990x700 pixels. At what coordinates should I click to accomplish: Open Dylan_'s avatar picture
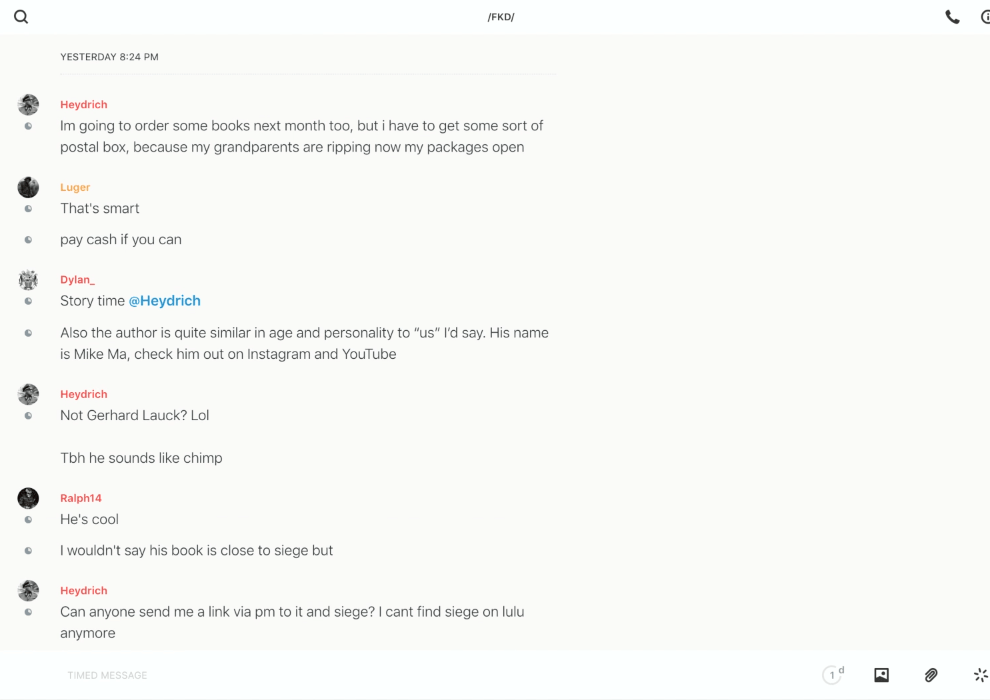(28, 280)
